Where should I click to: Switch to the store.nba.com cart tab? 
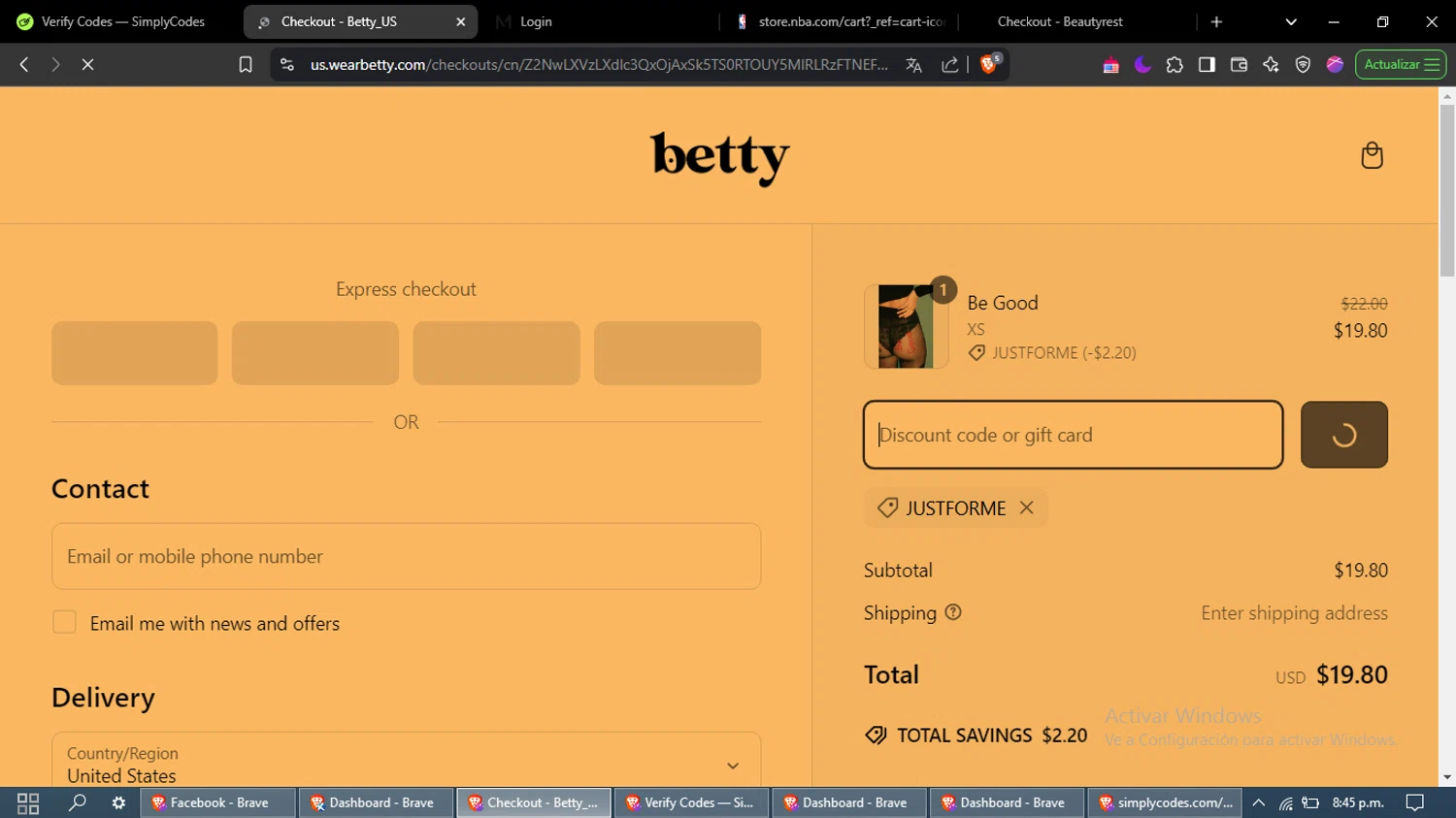[x=840, y=21]
